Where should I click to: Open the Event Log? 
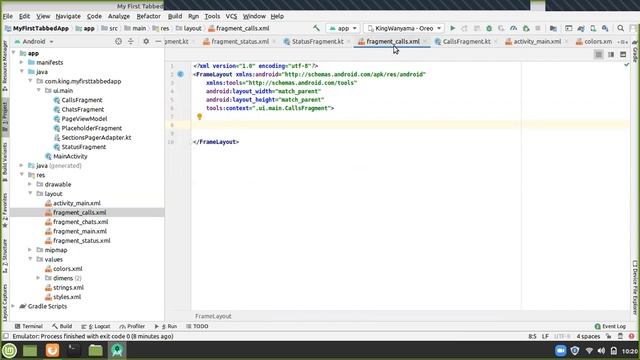point(610,327)
